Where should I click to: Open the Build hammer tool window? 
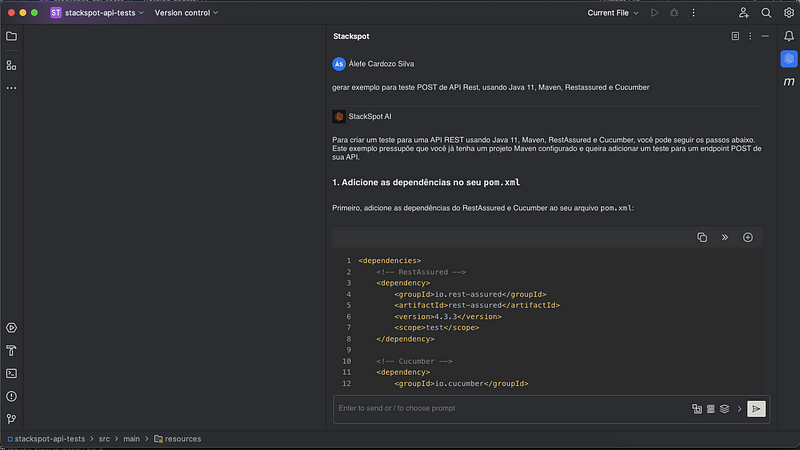point(11,351)
